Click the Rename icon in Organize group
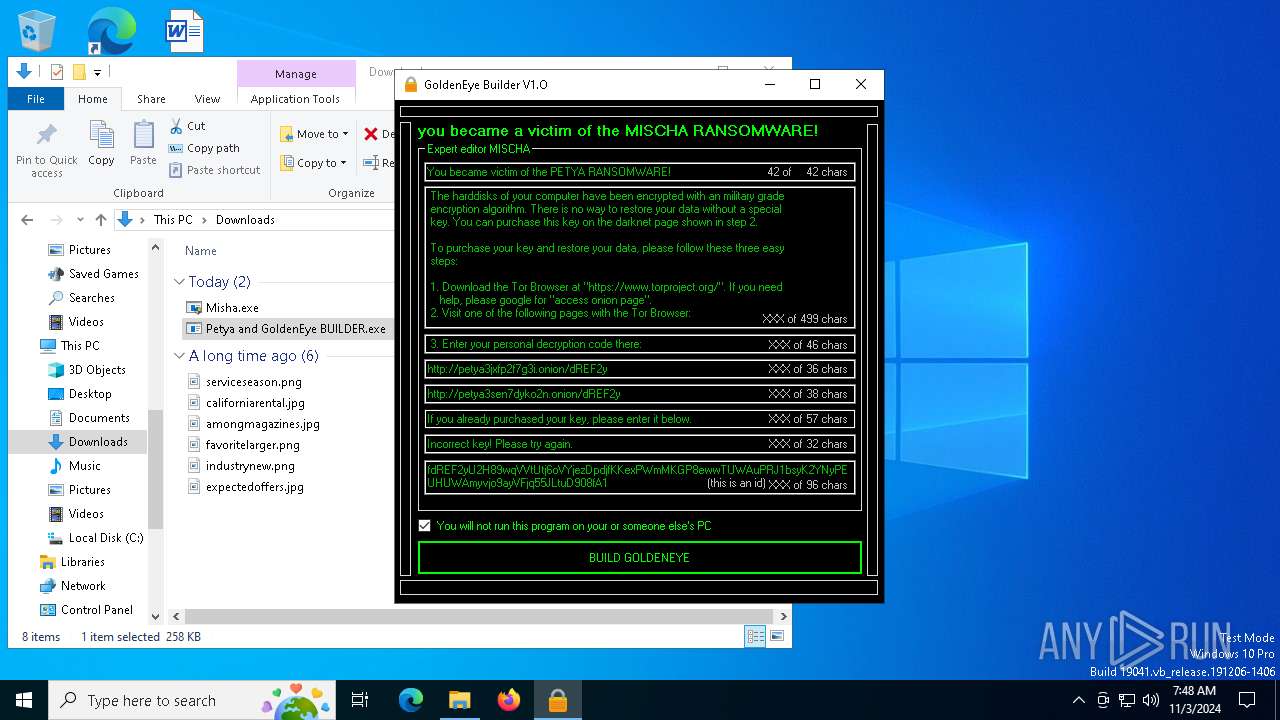 click(x=371, y=163)
